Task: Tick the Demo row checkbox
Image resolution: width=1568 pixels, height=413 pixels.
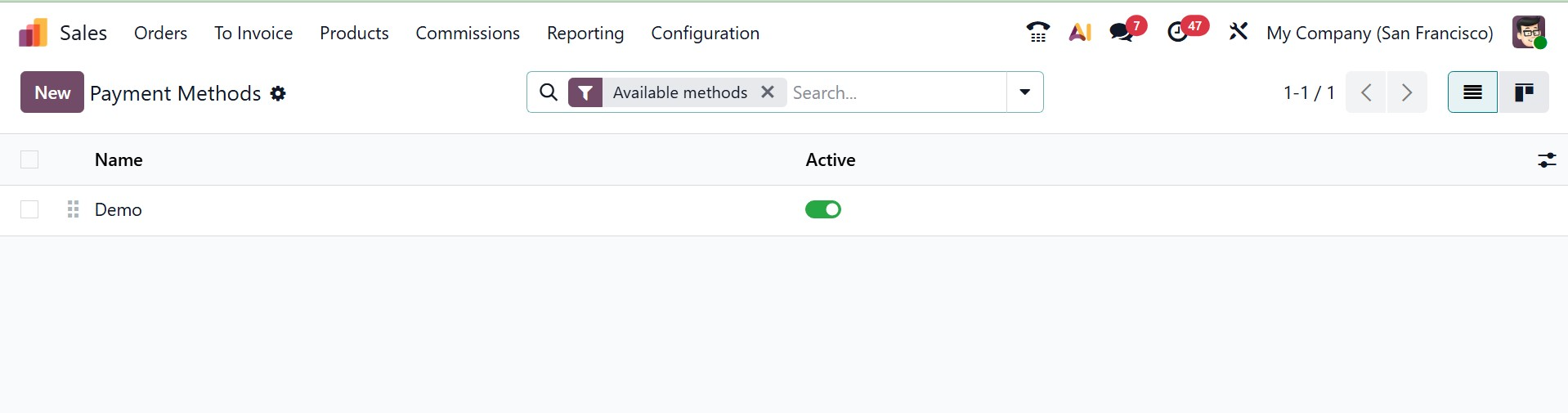Action: point(29,210)
